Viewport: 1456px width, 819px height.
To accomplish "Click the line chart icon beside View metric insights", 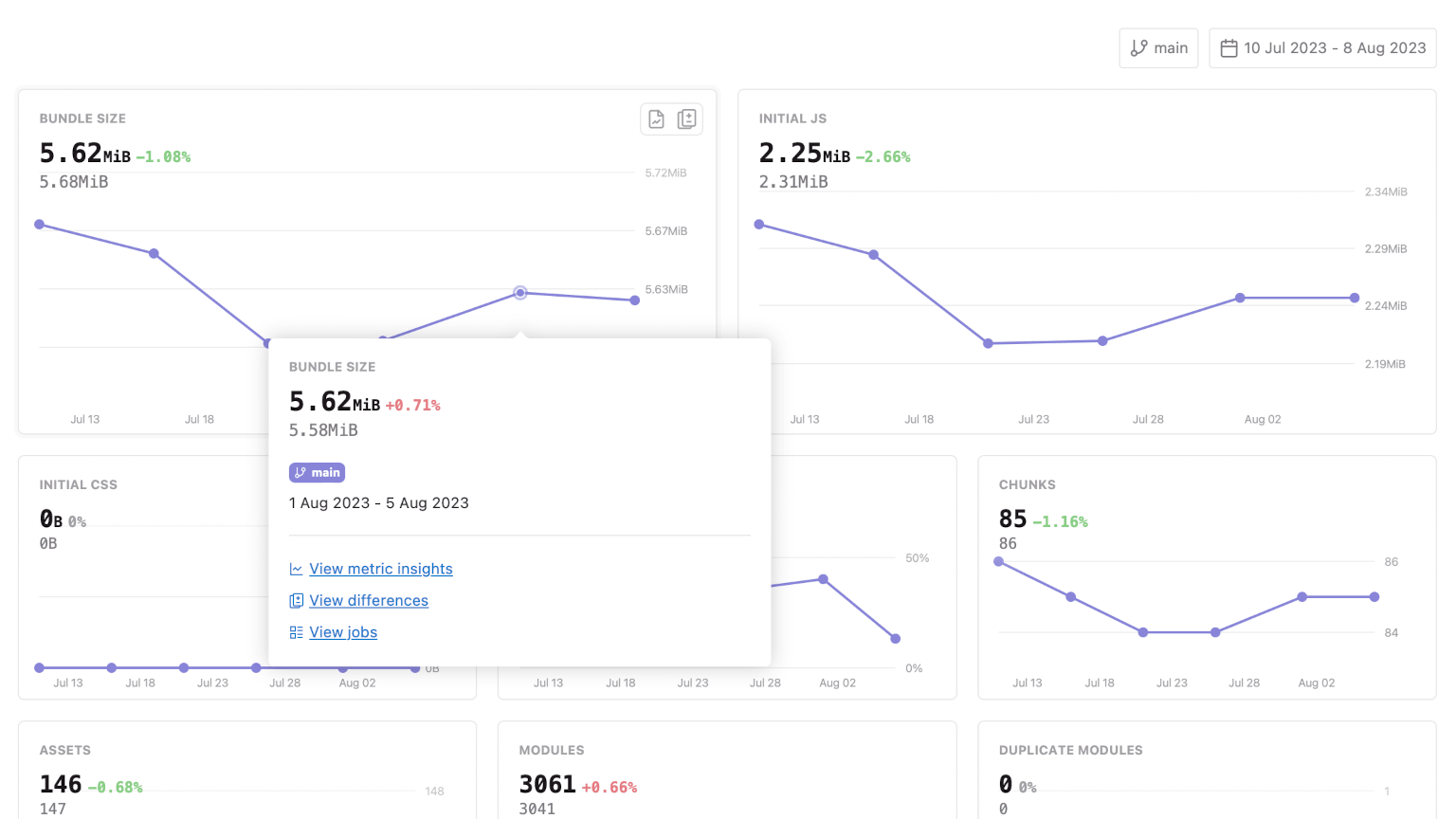I will (x=295, y=569).
